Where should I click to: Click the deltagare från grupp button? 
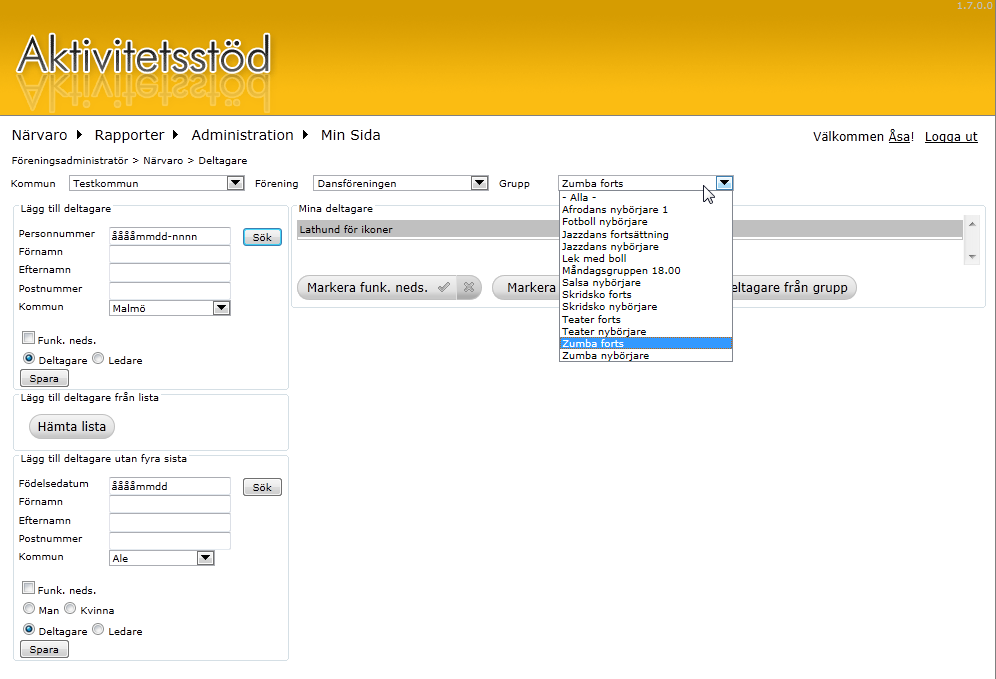(793, 288)
